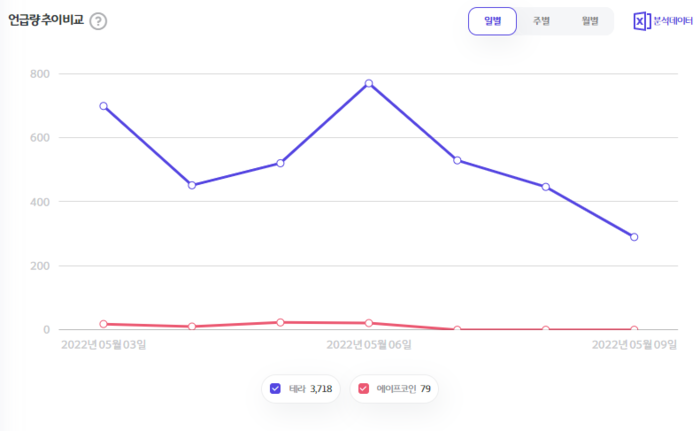Click the last 에이프코인 data point
Screen dimensions: 700x431
pos(634,329)
